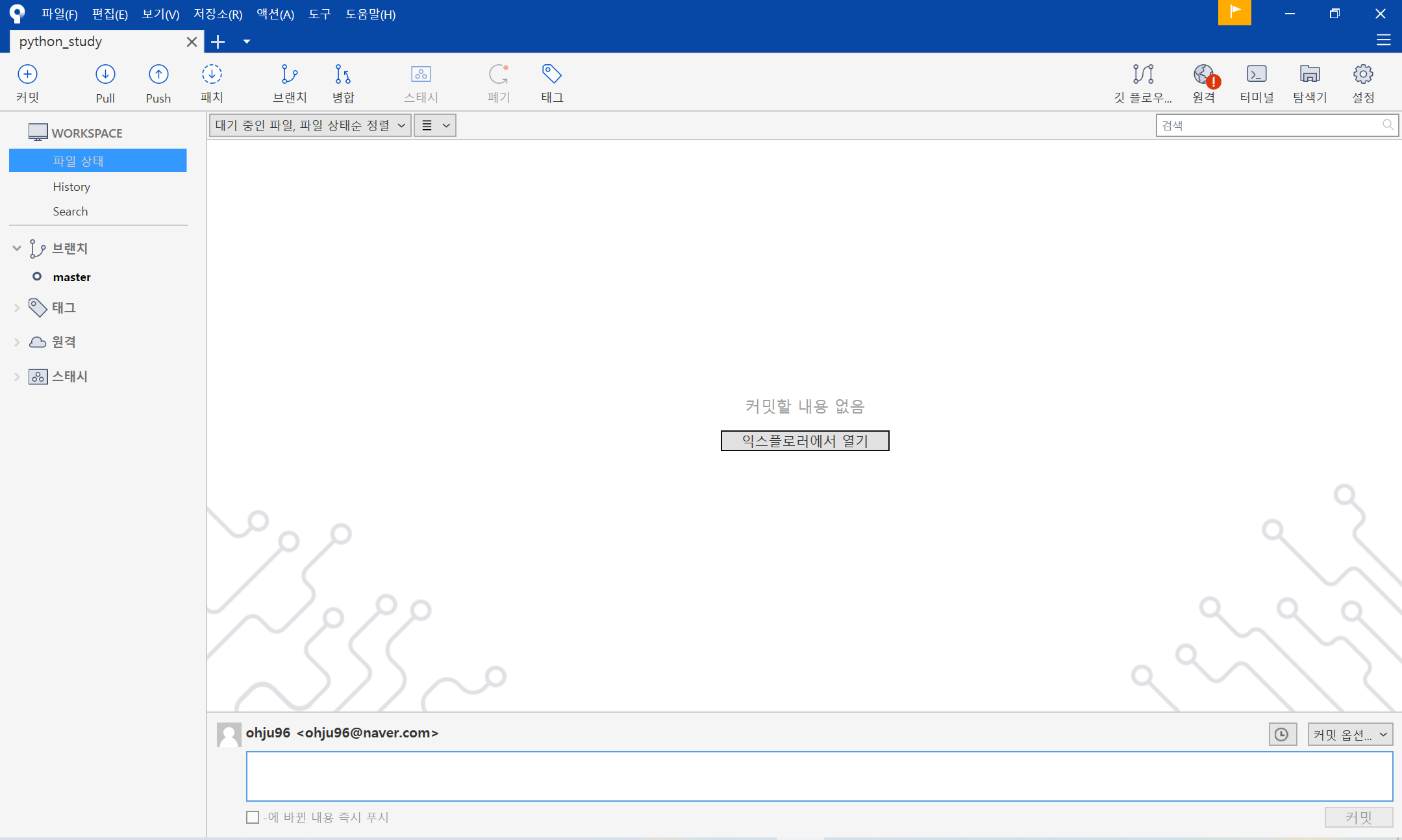
Task: Open the 보기(V) menu
Action: pyautogui.click(x=160, y=14)
